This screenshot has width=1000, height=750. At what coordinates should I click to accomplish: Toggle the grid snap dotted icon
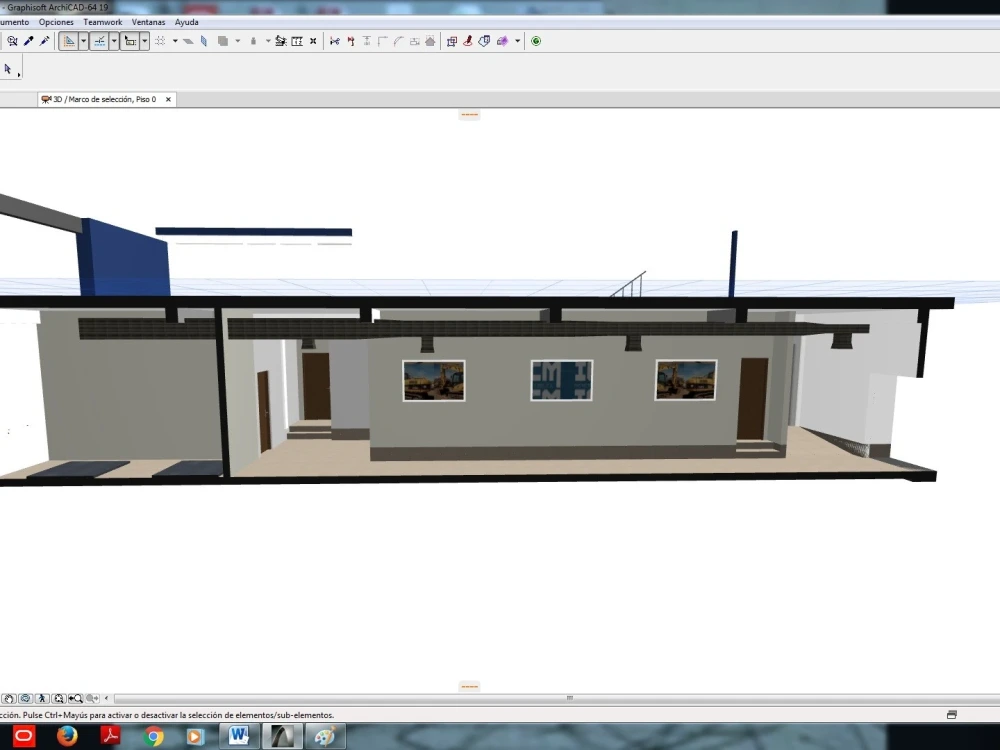160,41
